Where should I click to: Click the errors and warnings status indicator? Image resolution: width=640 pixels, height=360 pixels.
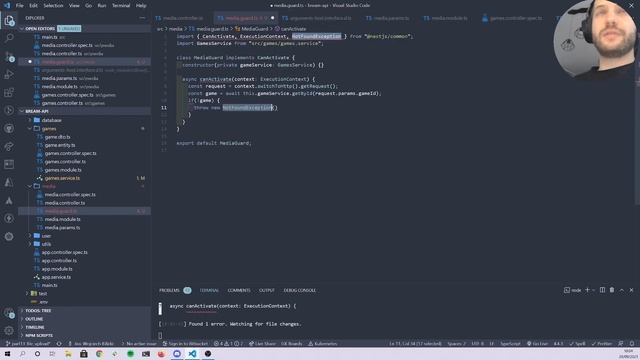(x=228, y=344)
